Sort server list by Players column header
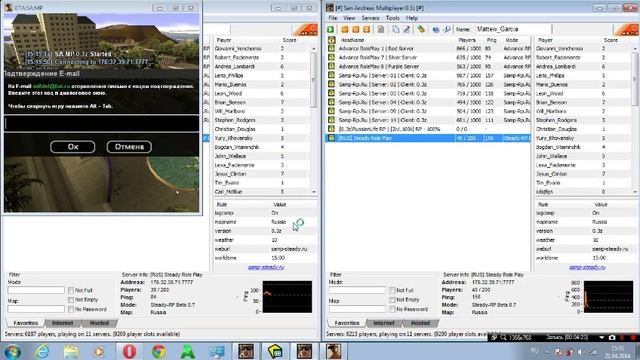Screen dimensions: 640x360 [467, 40]
